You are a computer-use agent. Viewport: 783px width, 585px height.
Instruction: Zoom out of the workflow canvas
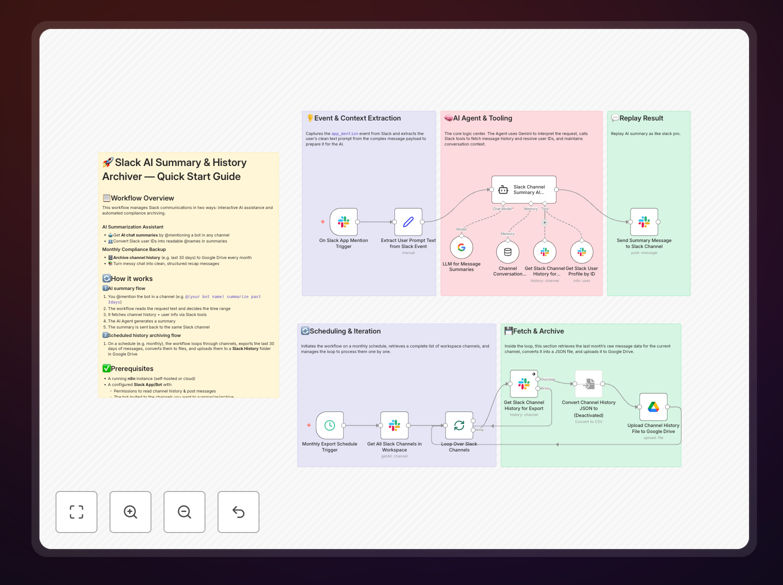184,512
